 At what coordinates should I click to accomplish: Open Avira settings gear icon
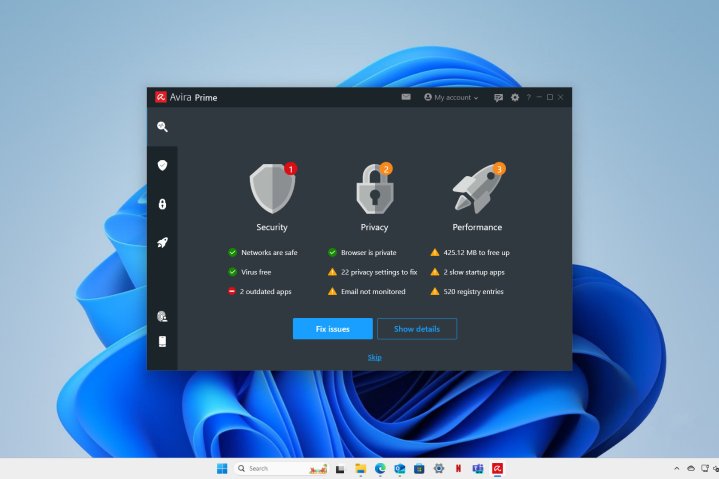pos(515,98)
